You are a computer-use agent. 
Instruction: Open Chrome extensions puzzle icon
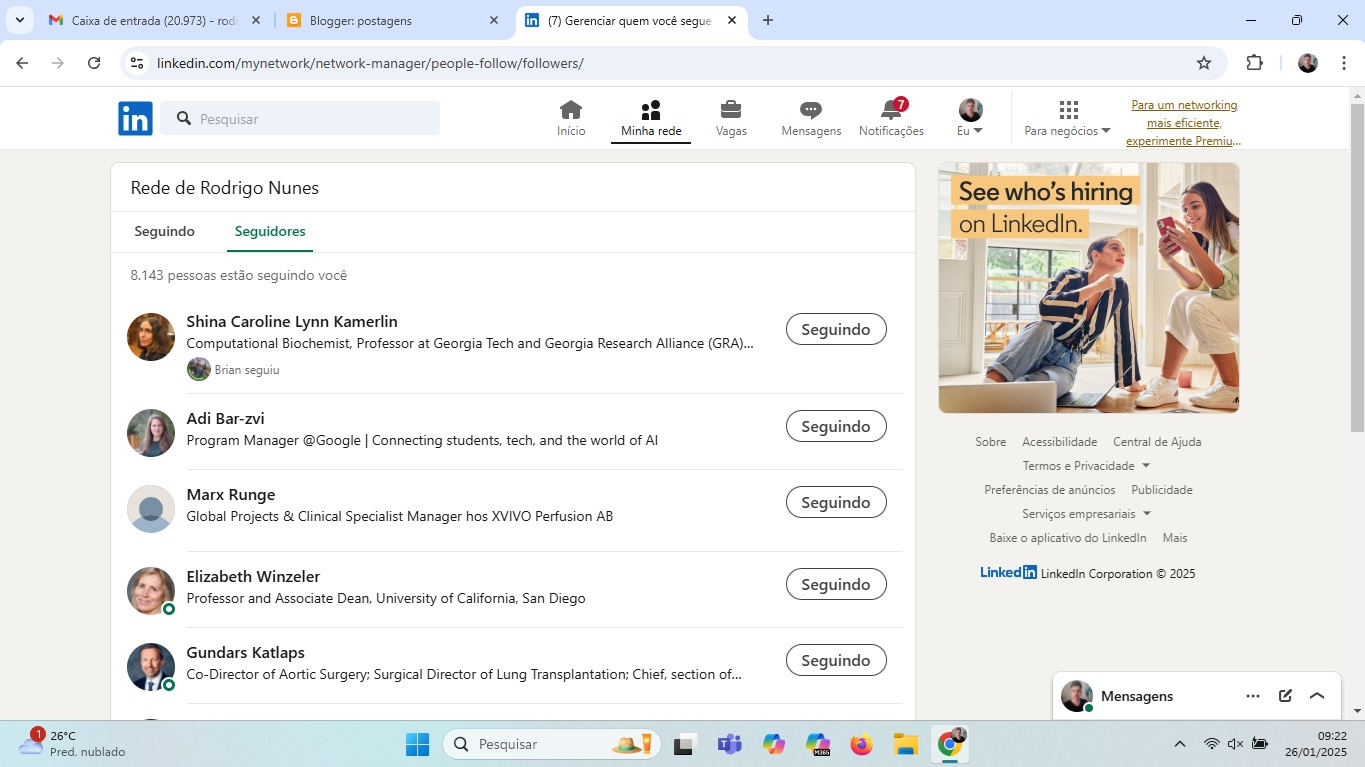coord(1254,63)
